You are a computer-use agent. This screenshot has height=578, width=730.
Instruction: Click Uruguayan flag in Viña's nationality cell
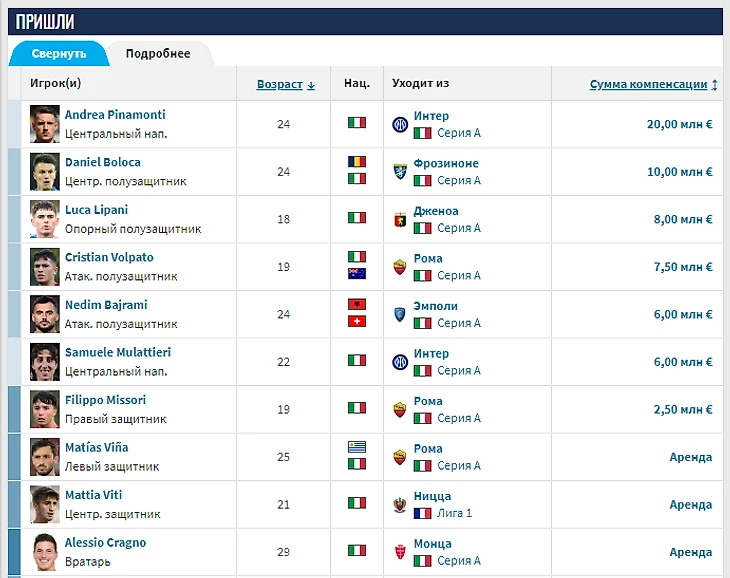pyautogui.click(x=357, y=447)
